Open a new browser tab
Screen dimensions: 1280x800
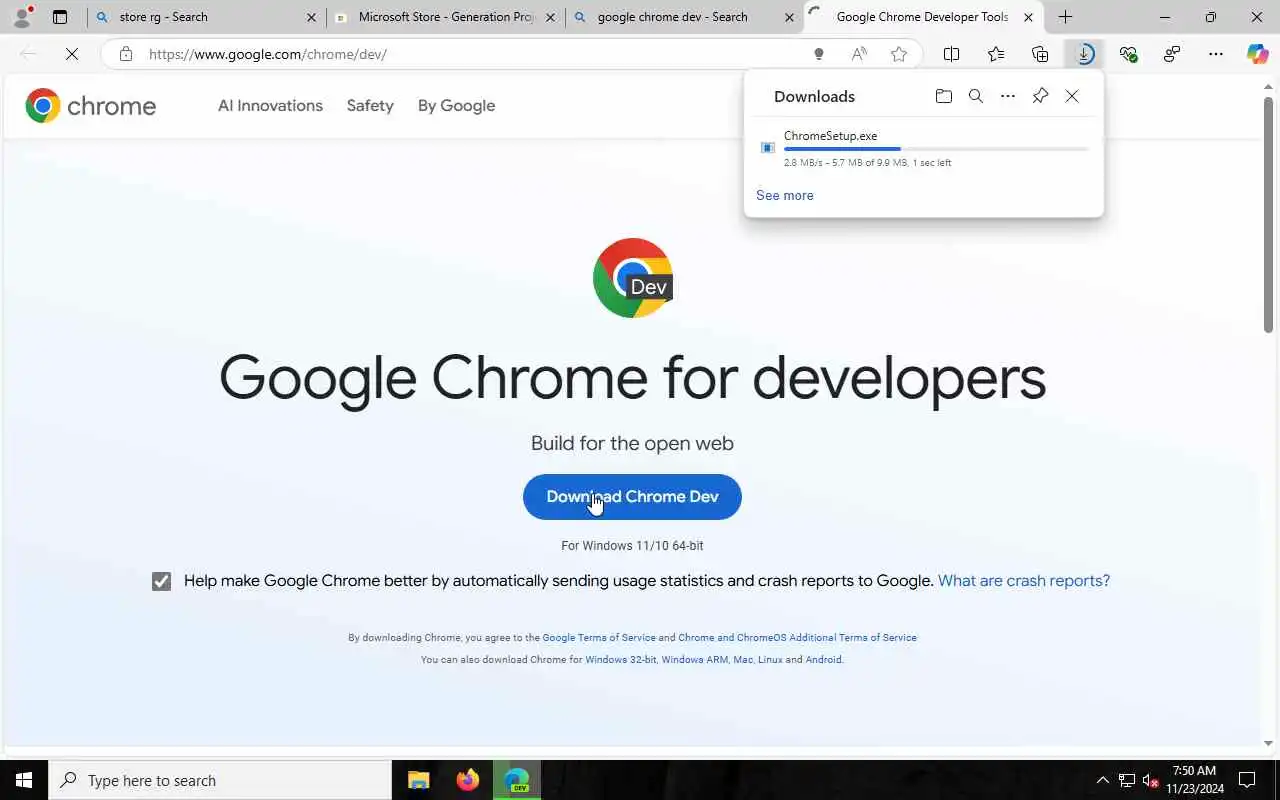[x=1065, y=17]
